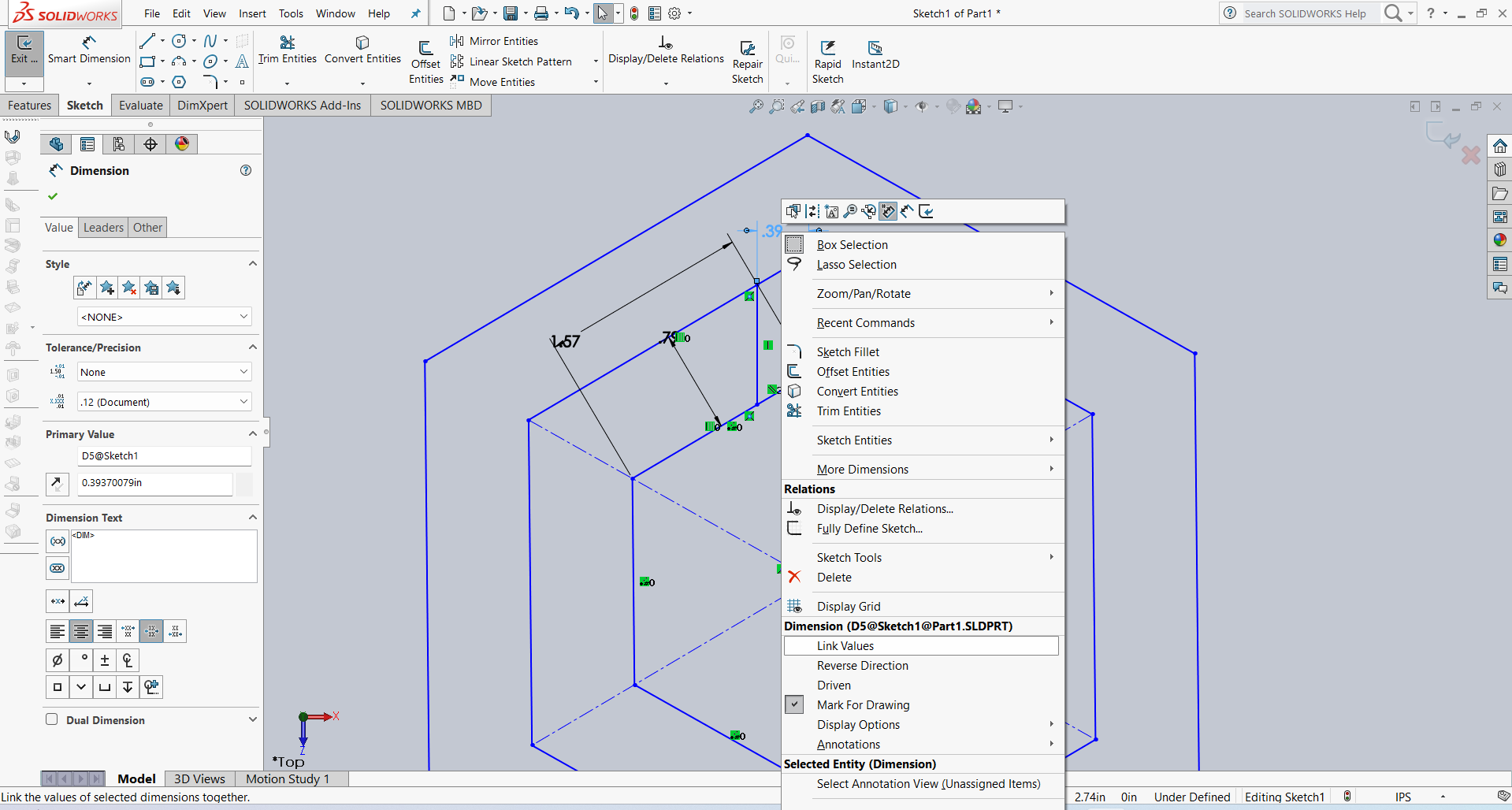Image resolution: width=1512 pixels, height=810 pixels.
Task: Click the primary value 0.39370079in field
Action: 155,483
